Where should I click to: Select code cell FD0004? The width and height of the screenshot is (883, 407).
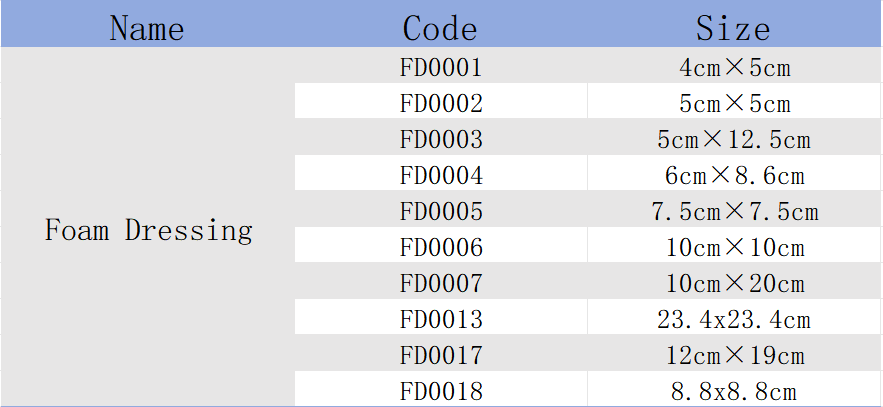click(x=441, y=173)
